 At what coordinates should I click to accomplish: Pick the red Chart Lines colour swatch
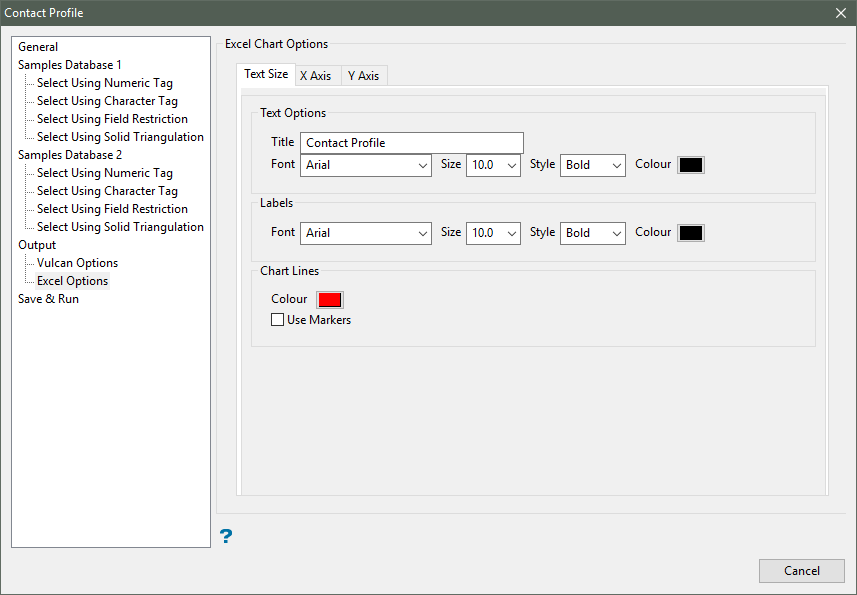pyautogui.click(x=330, y=300)
